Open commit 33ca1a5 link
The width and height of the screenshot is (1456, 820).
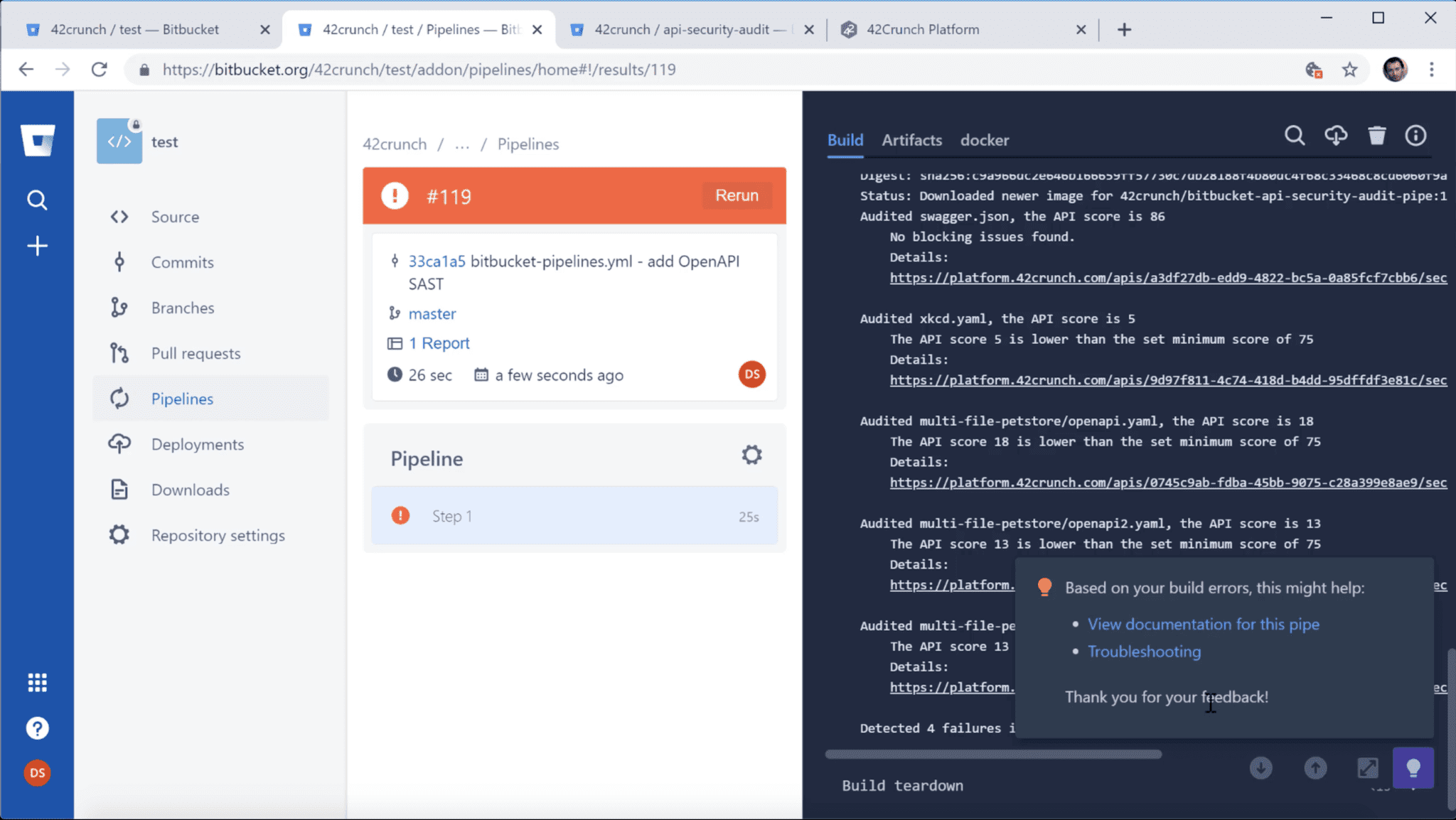pos(437,261)
